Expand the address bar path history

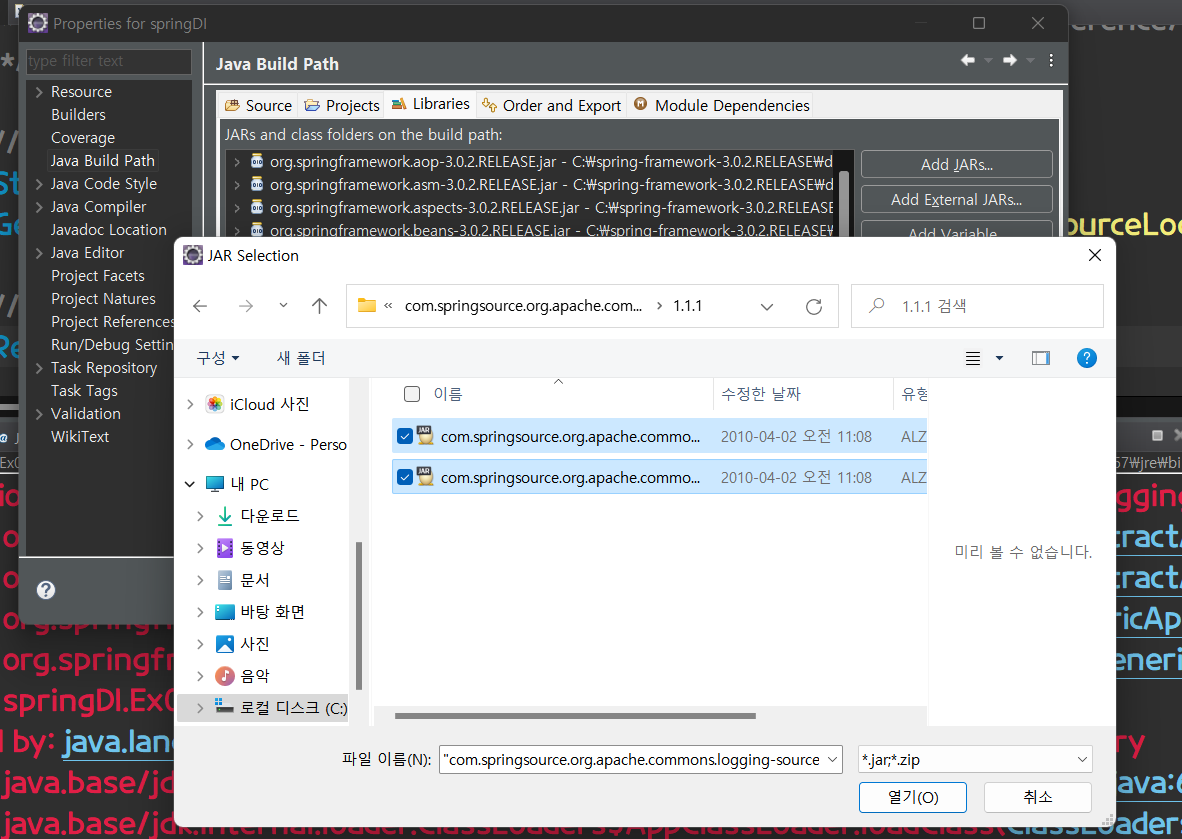[767, 306]
